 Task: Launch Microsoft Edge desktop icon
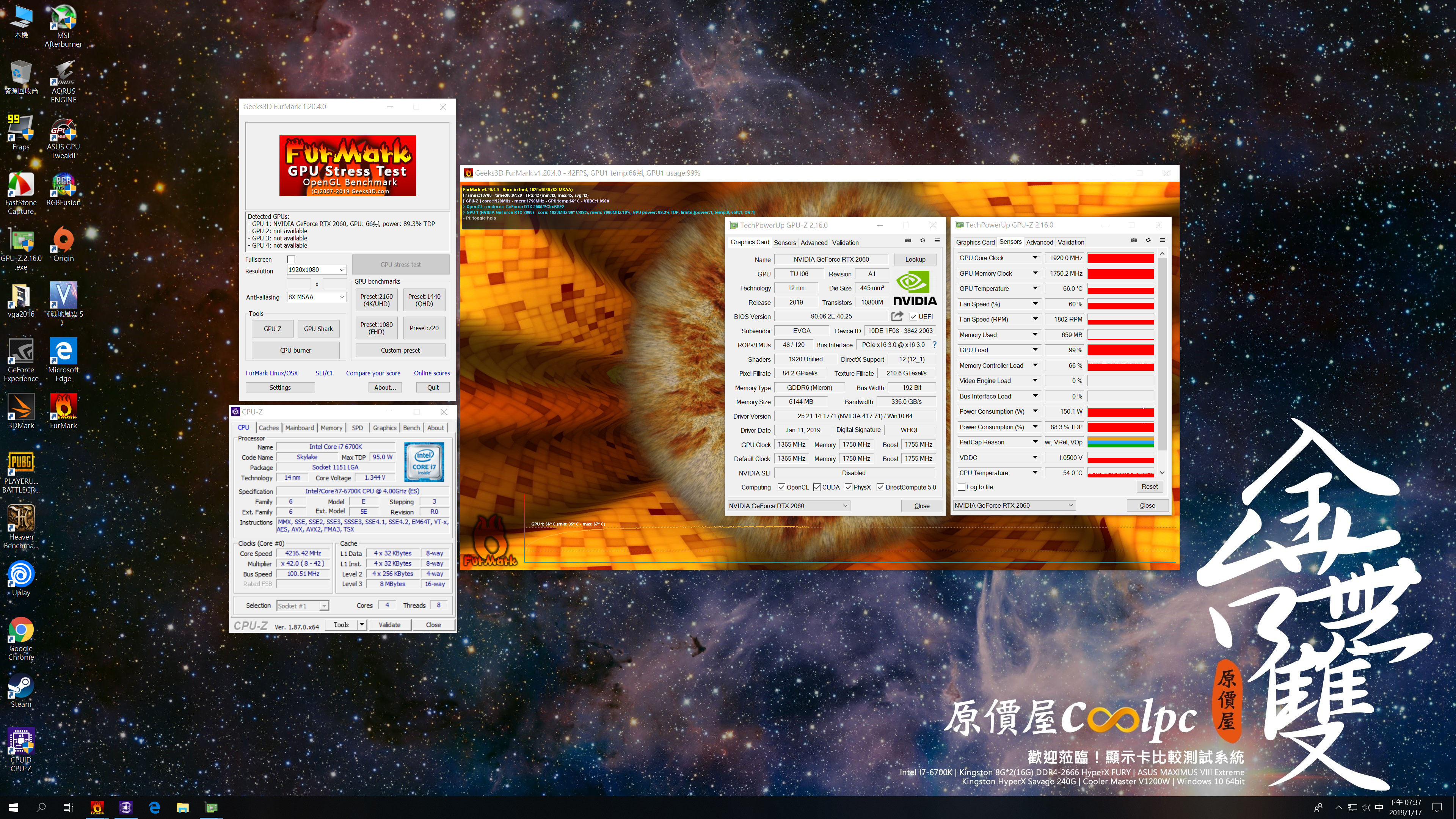63,361
